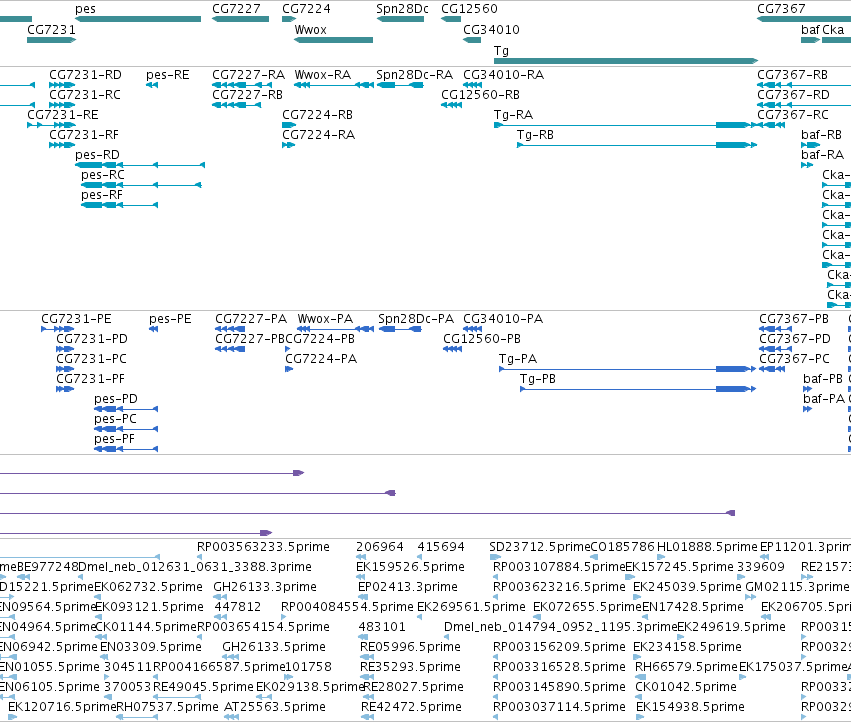
Task: Select protein CG34010-PA label
Action: pyautogui.click(x=503, y=319)
